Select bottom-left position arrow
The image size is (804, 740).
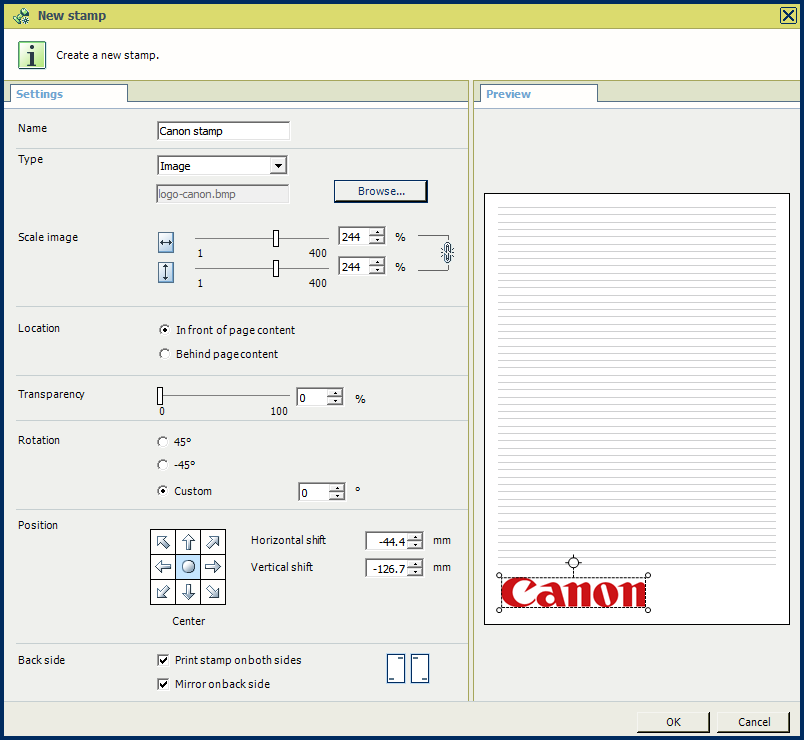click(163, 592)
